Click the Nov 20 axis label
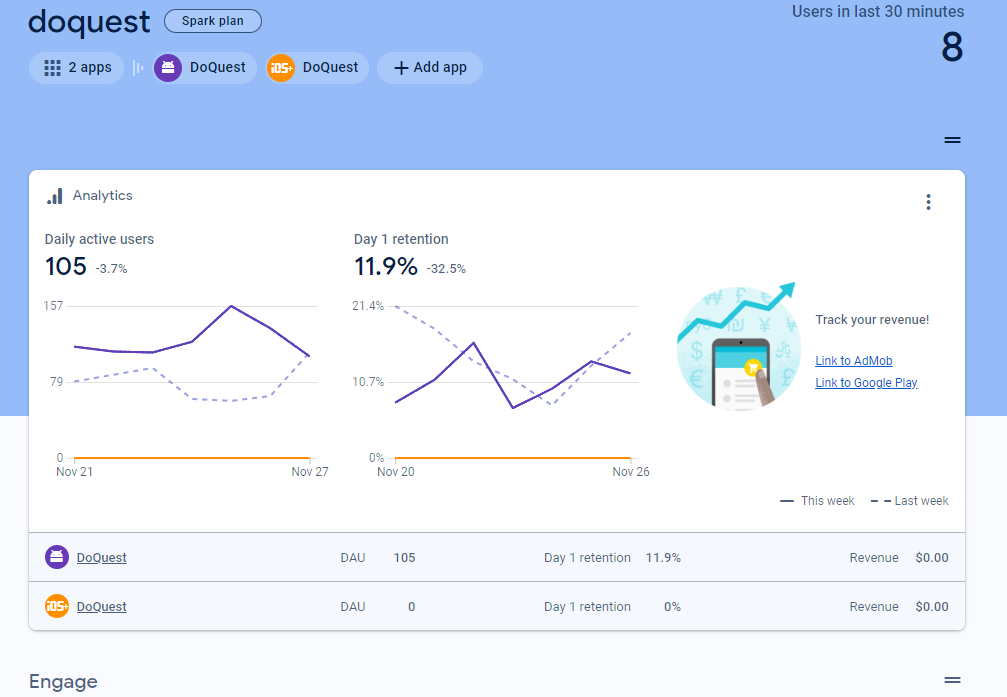Viewport: 1007px width, 697px height. click(396, 472)
